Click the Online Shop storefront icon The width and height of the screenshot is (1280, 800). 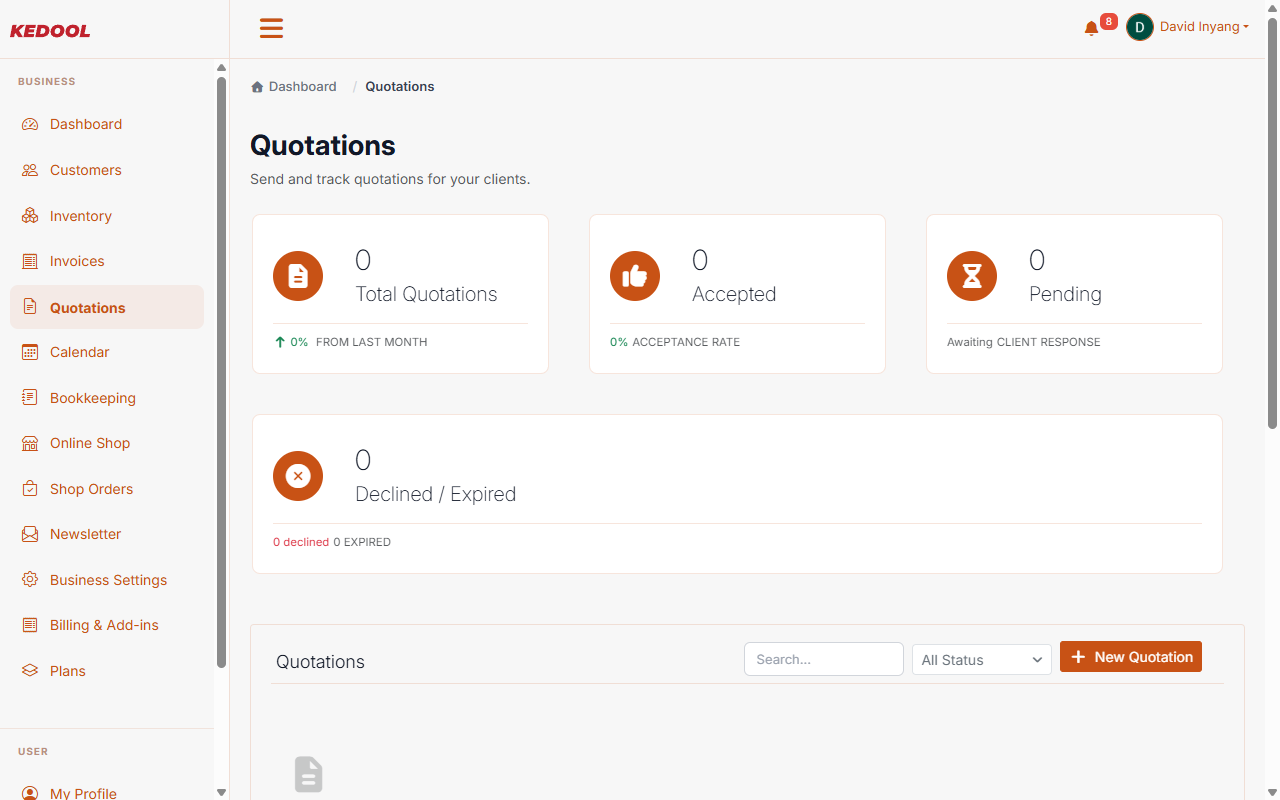click(30, 443)
